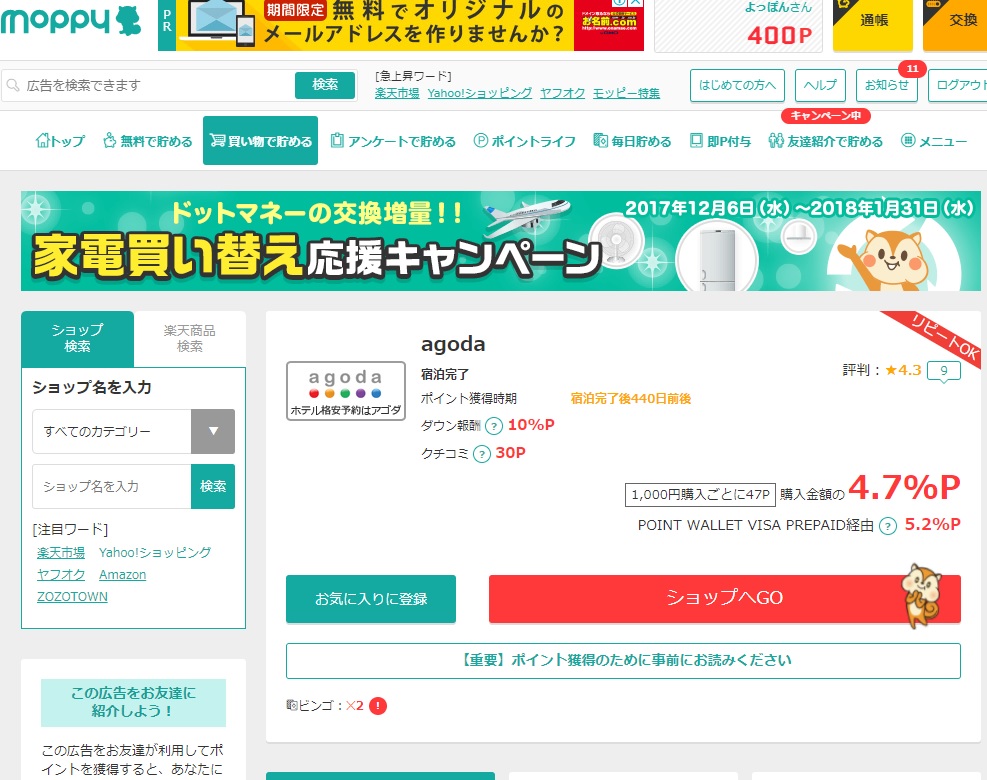Screen dimensions: 987x780
Task: Click この広告をお友達に紹介しよう box
Action: pyautogui.click(x=133, y=703)
